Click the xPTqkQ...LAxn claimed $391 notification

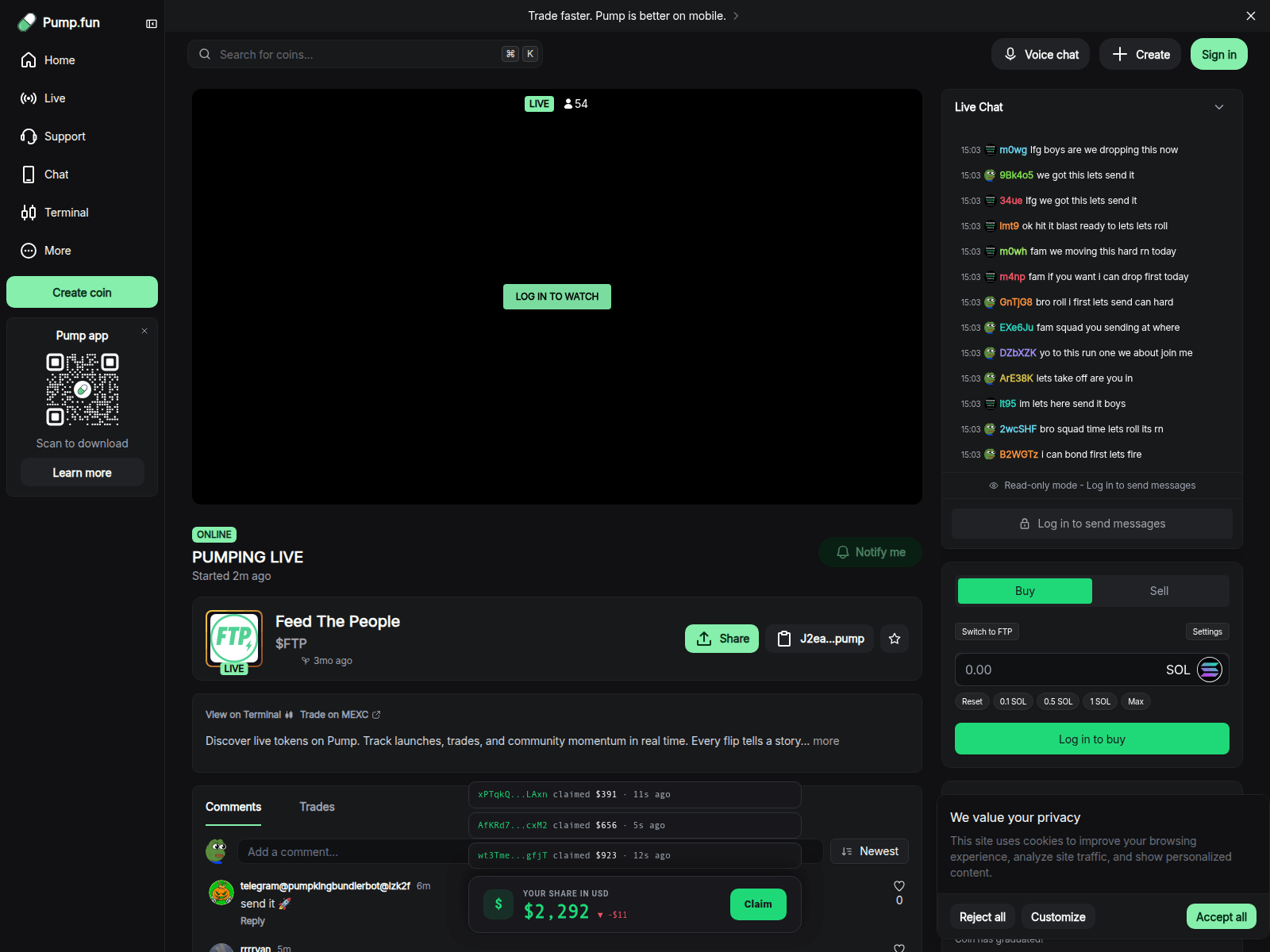635,794
